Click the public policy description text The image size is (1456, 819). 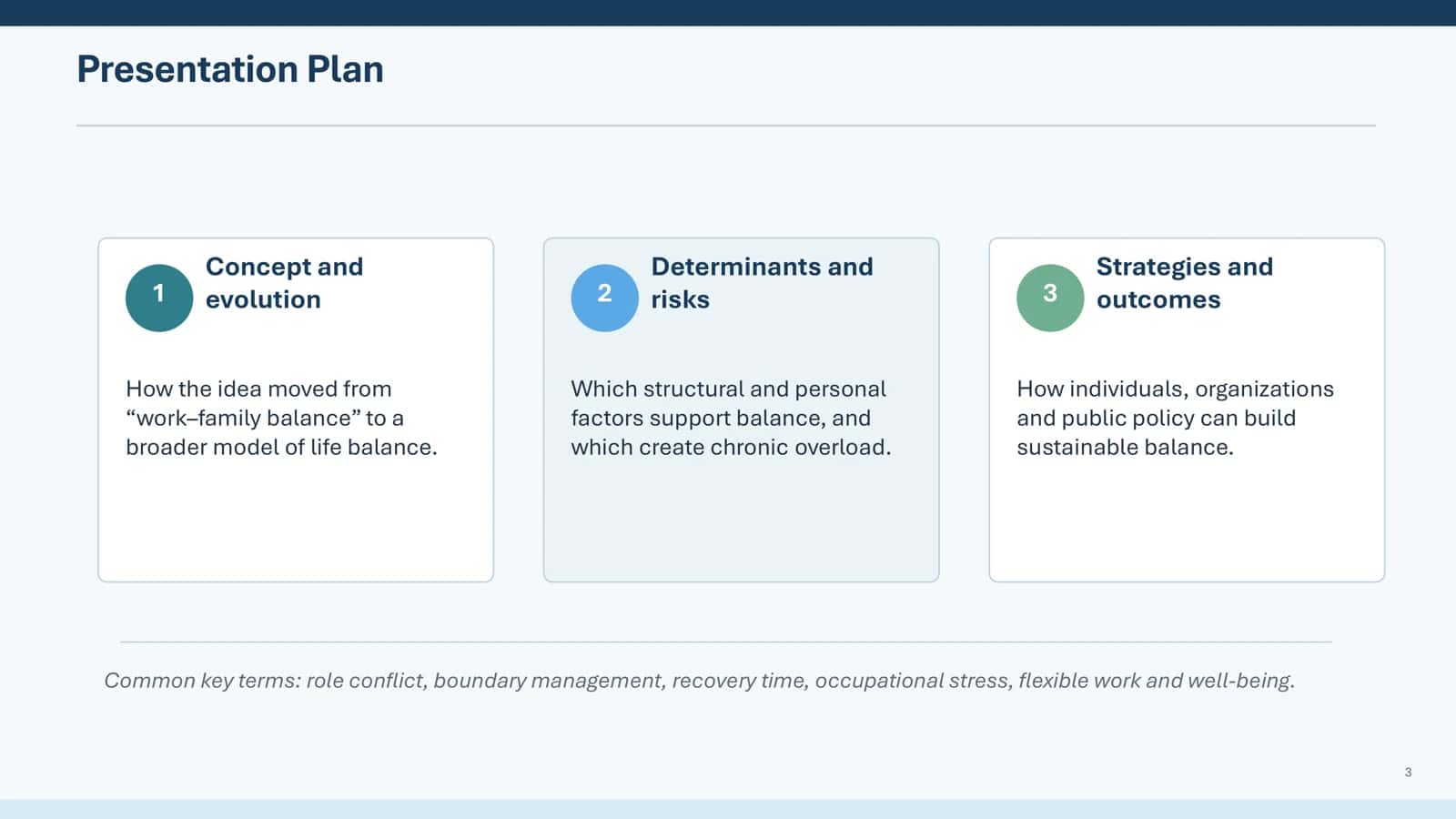click(x=1175, y=418)
